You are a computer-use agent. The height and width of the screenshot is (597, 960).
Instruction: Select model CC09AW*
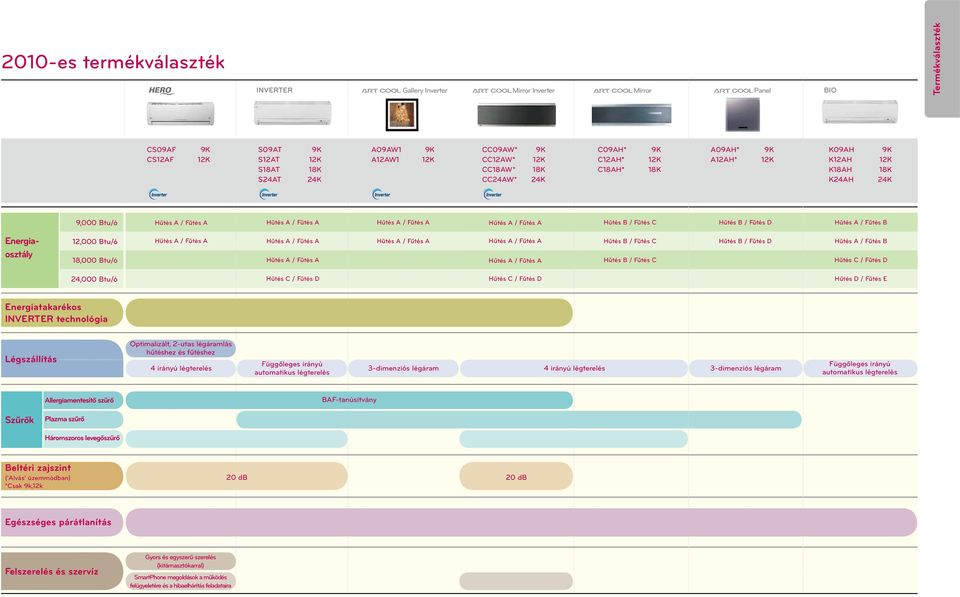pyautogui.click(x=500, y=149)
